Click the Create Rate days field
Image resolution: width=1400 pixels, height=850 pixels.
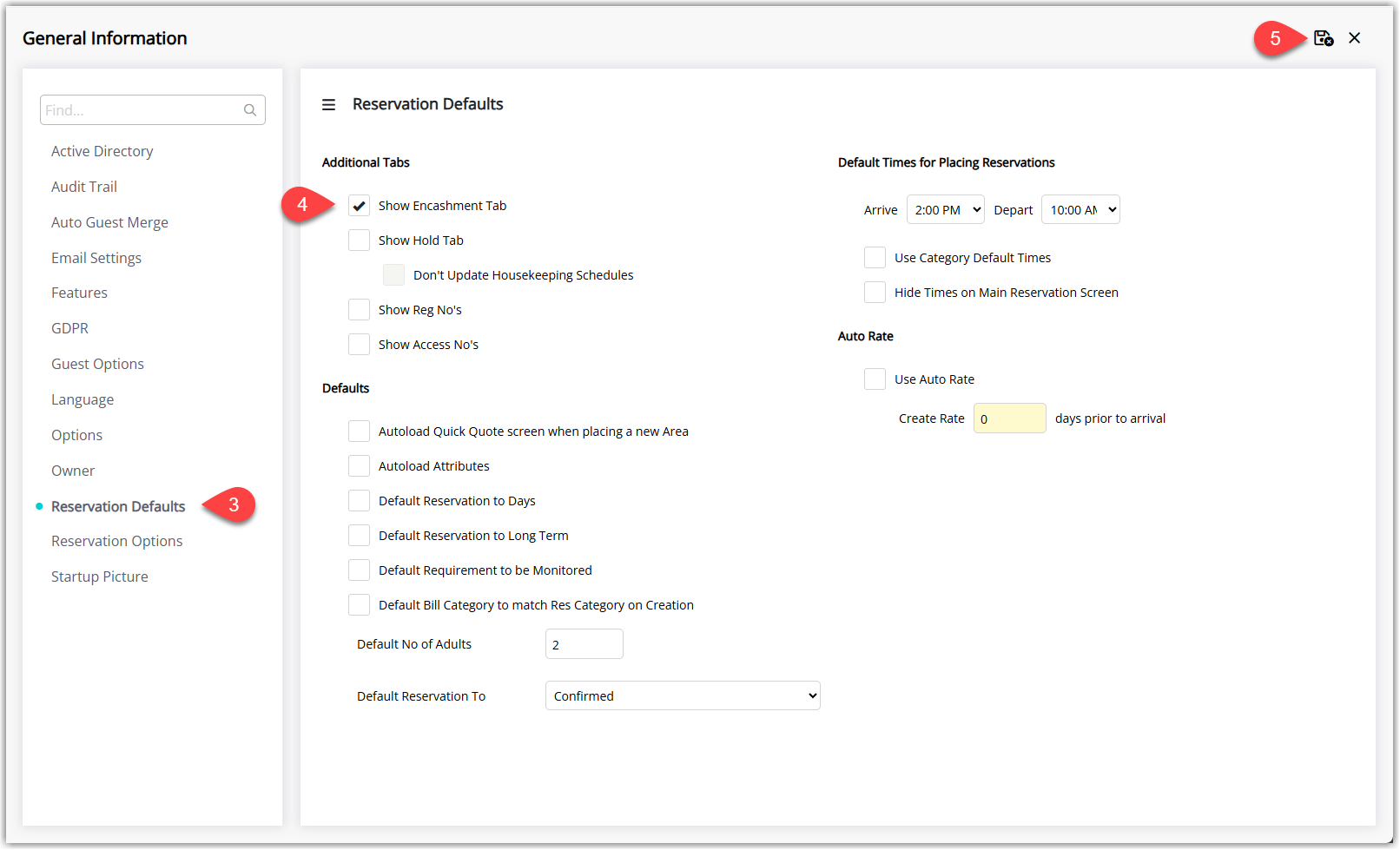[x=1010, y=418]
